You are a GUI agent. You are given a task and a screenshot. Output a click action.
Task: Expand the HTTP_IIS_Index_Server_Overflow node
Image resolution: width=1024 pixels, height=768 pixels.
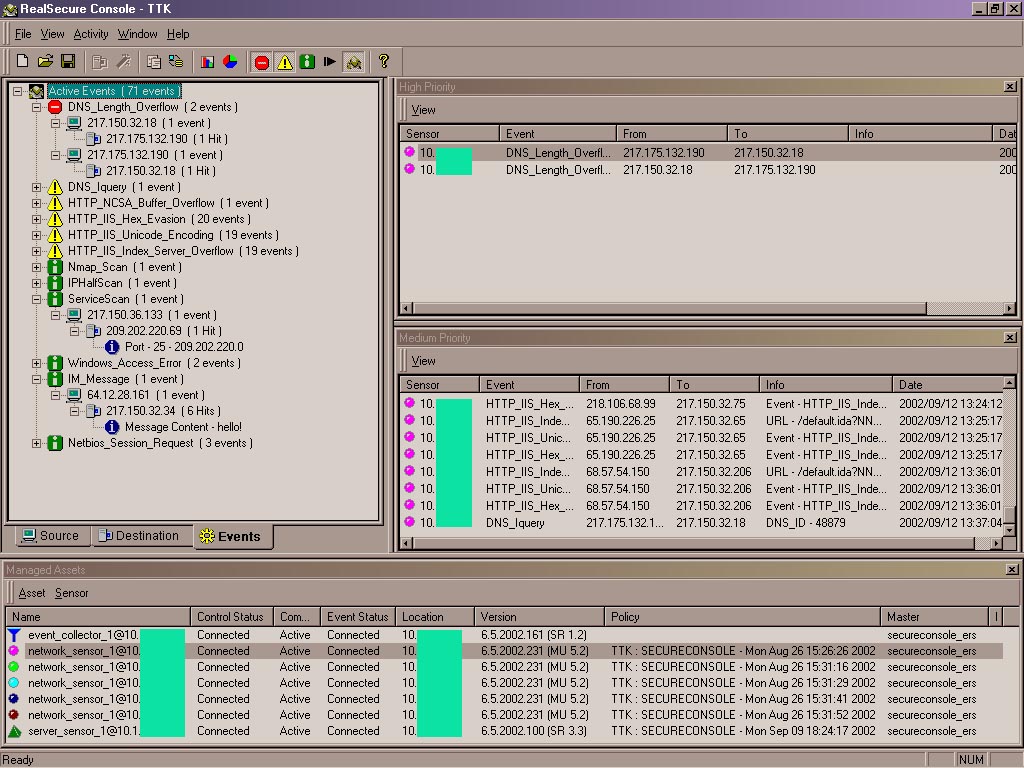tap(37, 251)
